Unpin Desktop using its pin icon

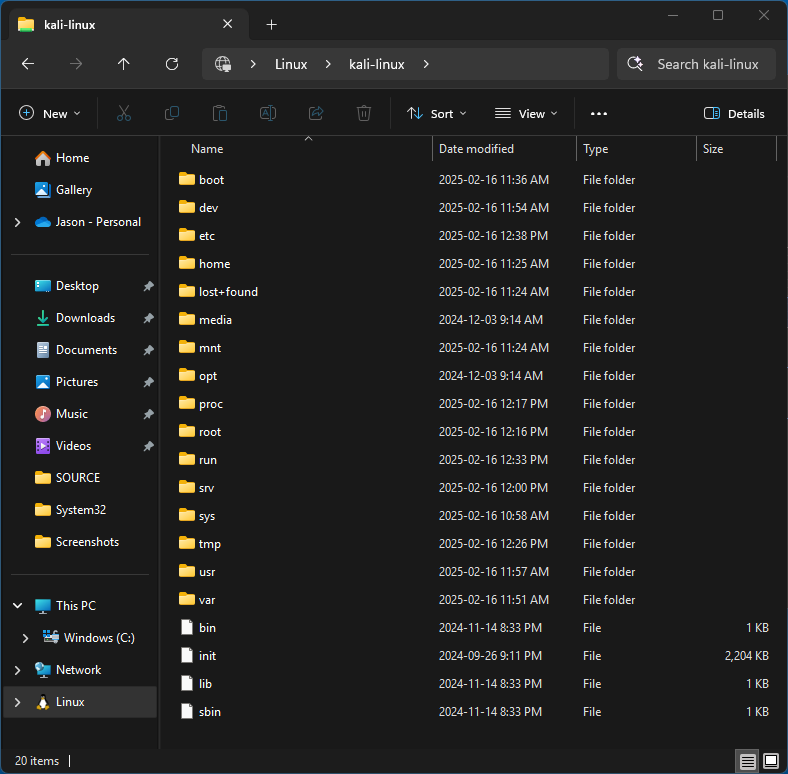(x=148, y=286)
